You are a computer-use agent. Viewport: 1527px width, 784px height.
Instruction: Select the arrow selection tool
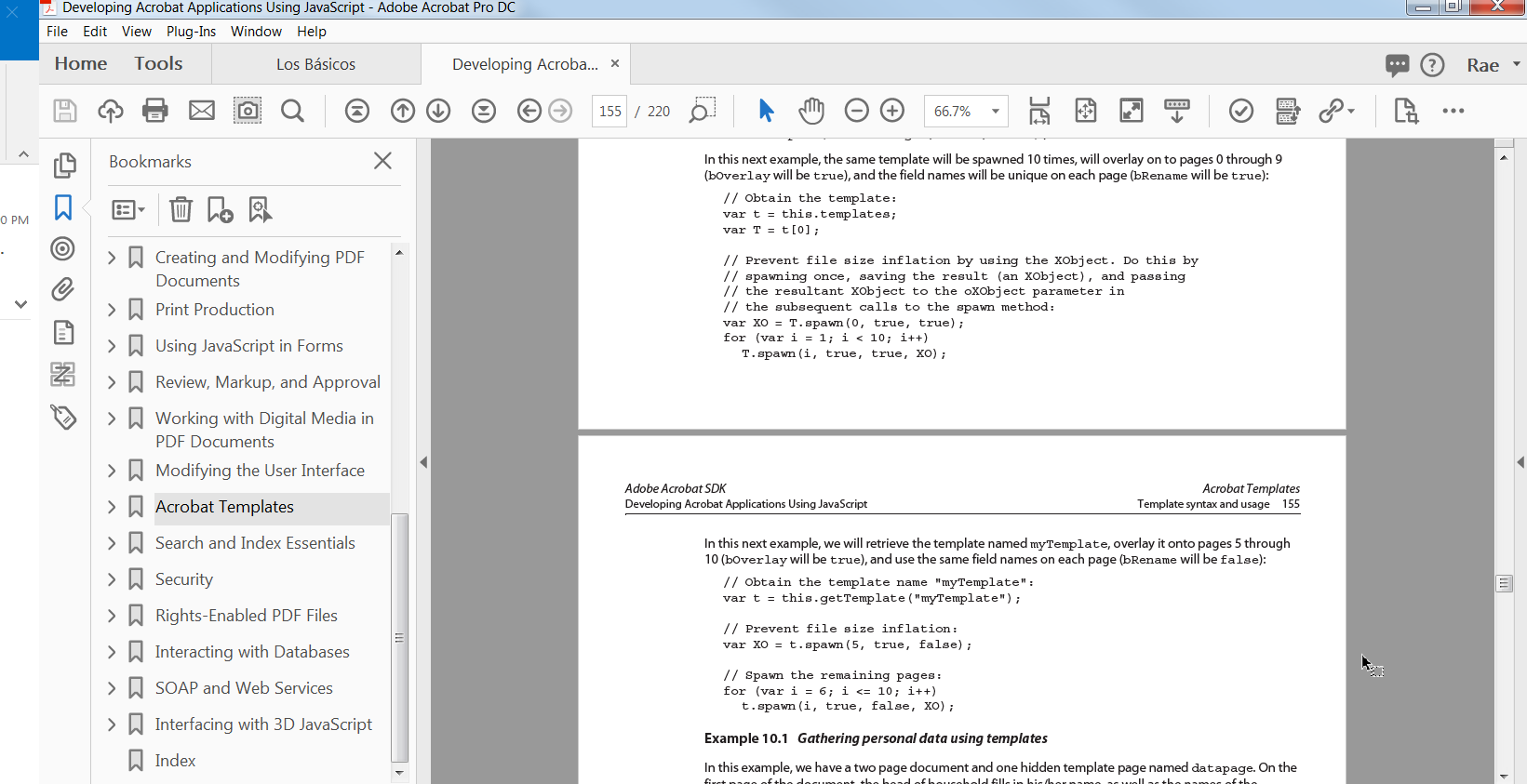click(766, 111)
